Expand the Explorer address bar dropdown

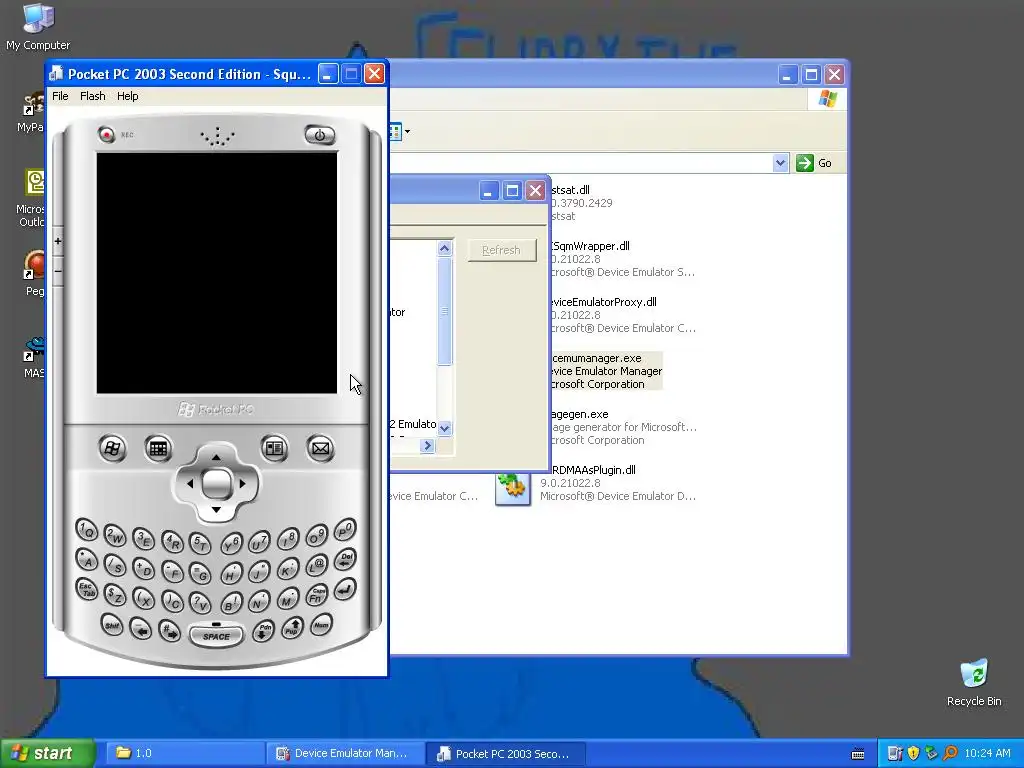pos(780,163)
